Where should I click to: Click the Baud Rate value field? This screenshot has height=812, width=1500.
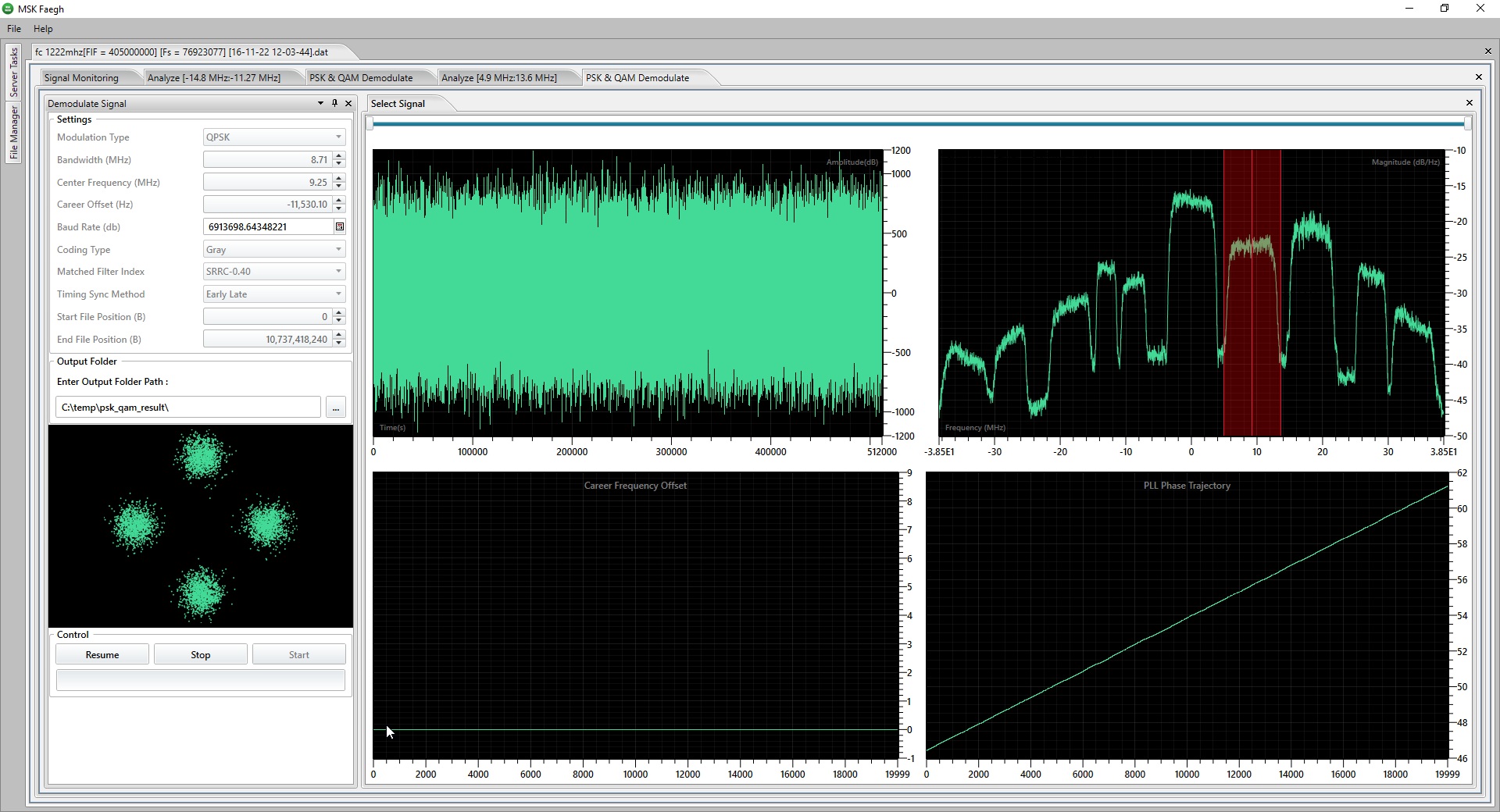pos(268,227)
